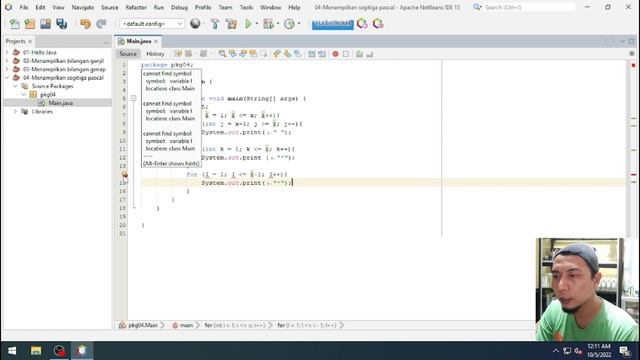This screenshot has height=360, width=640.
Task: Click the Uncomment icon in editor toolbar
Action: click(369, 54)
